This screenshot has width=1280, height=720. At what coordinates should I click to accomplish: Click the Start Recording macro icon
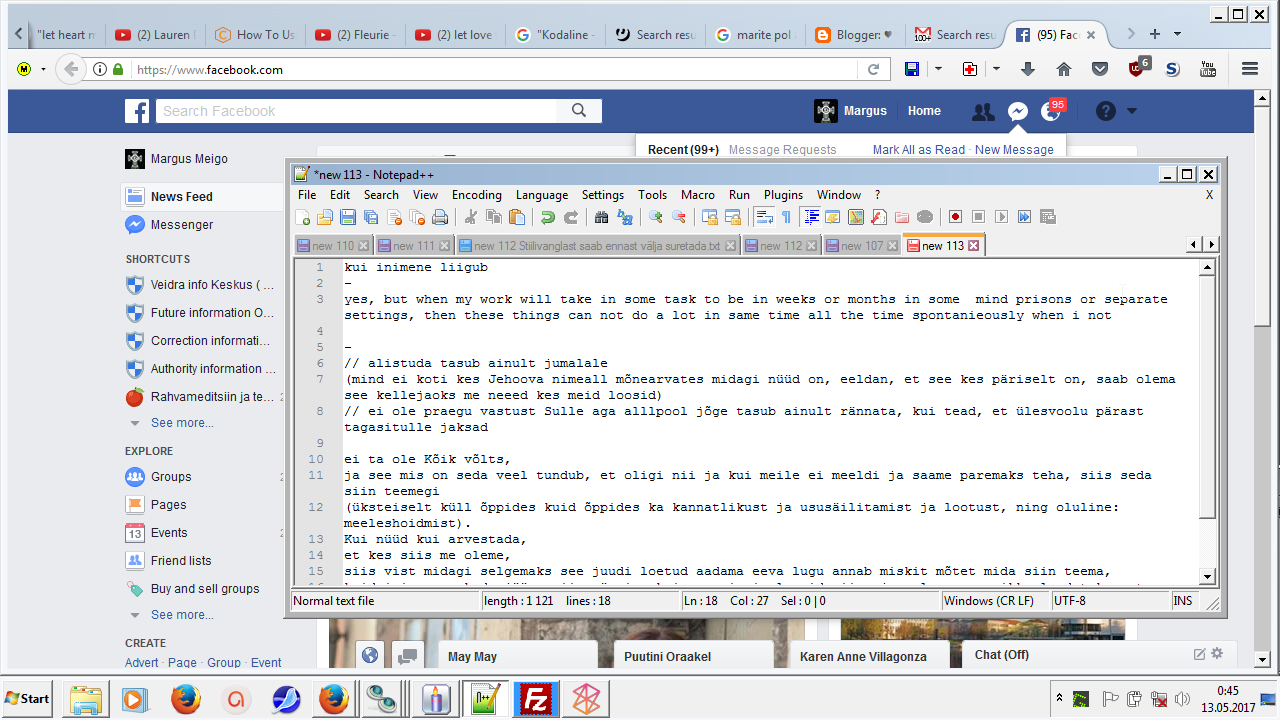[955, 217]
